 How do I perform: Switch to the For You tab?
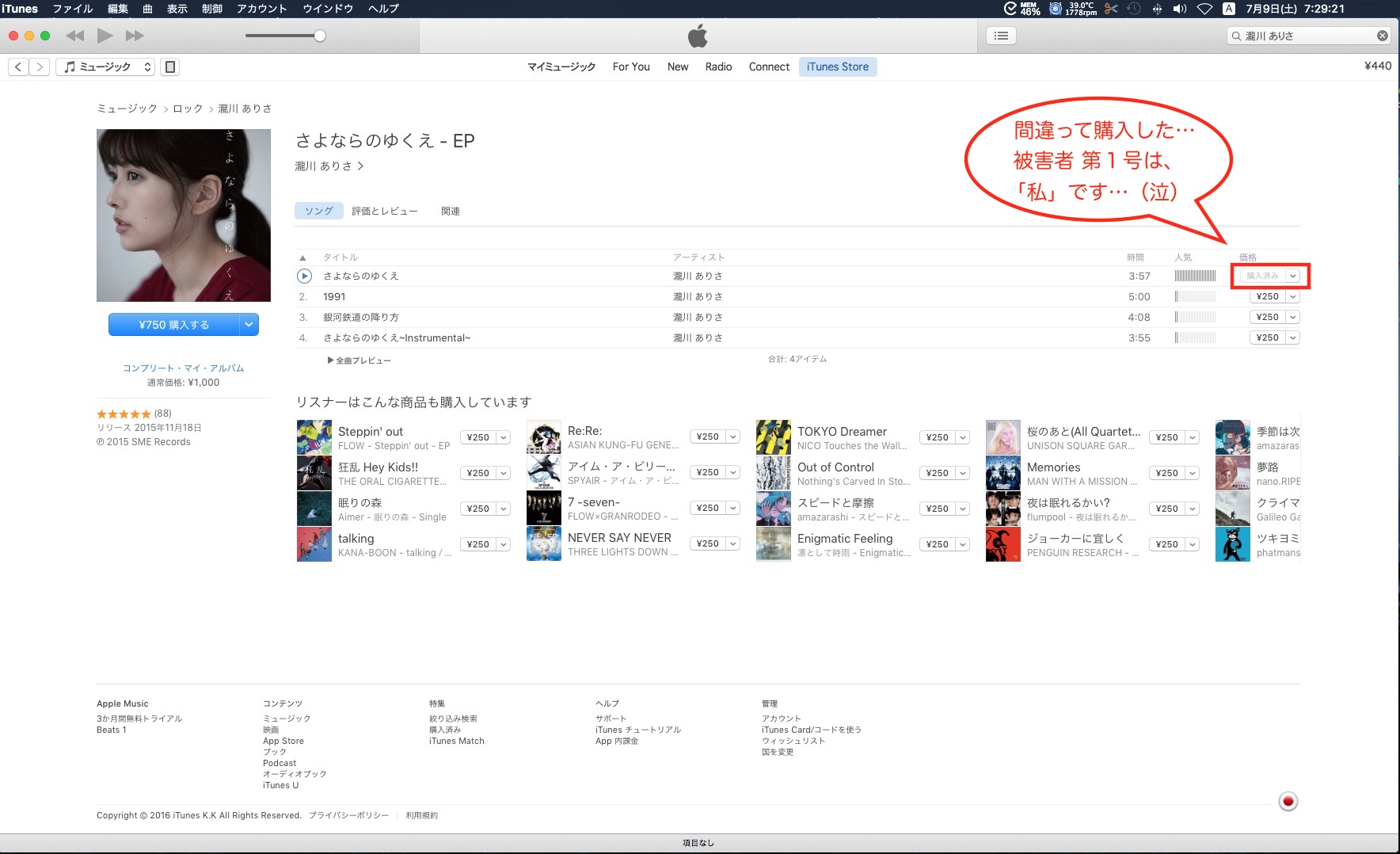[631, 67]
